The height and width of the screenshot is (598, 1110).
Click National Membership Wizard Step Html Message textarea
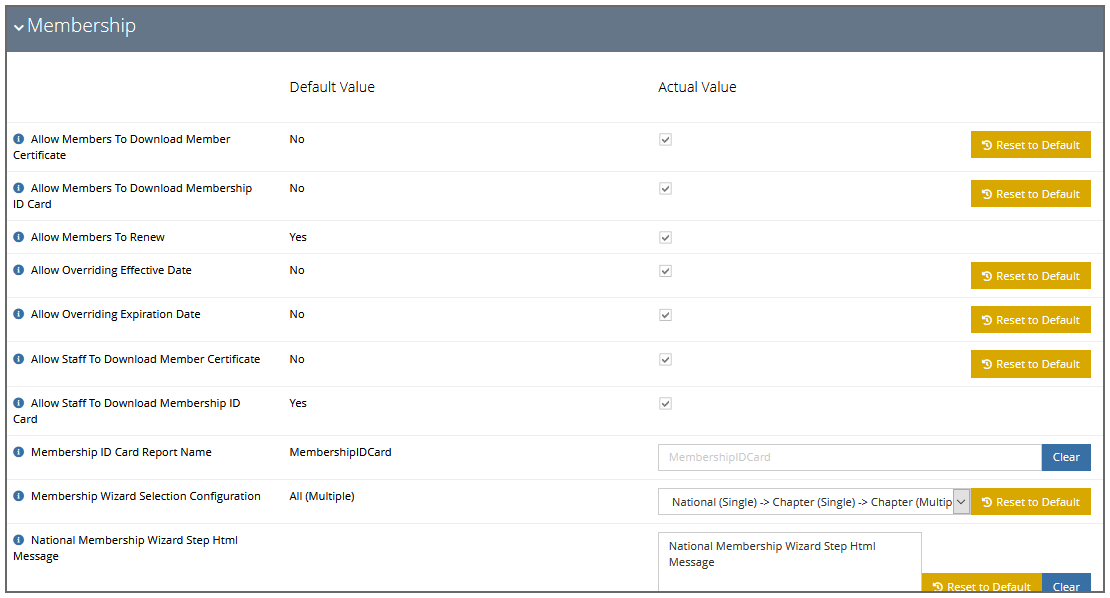790,562
